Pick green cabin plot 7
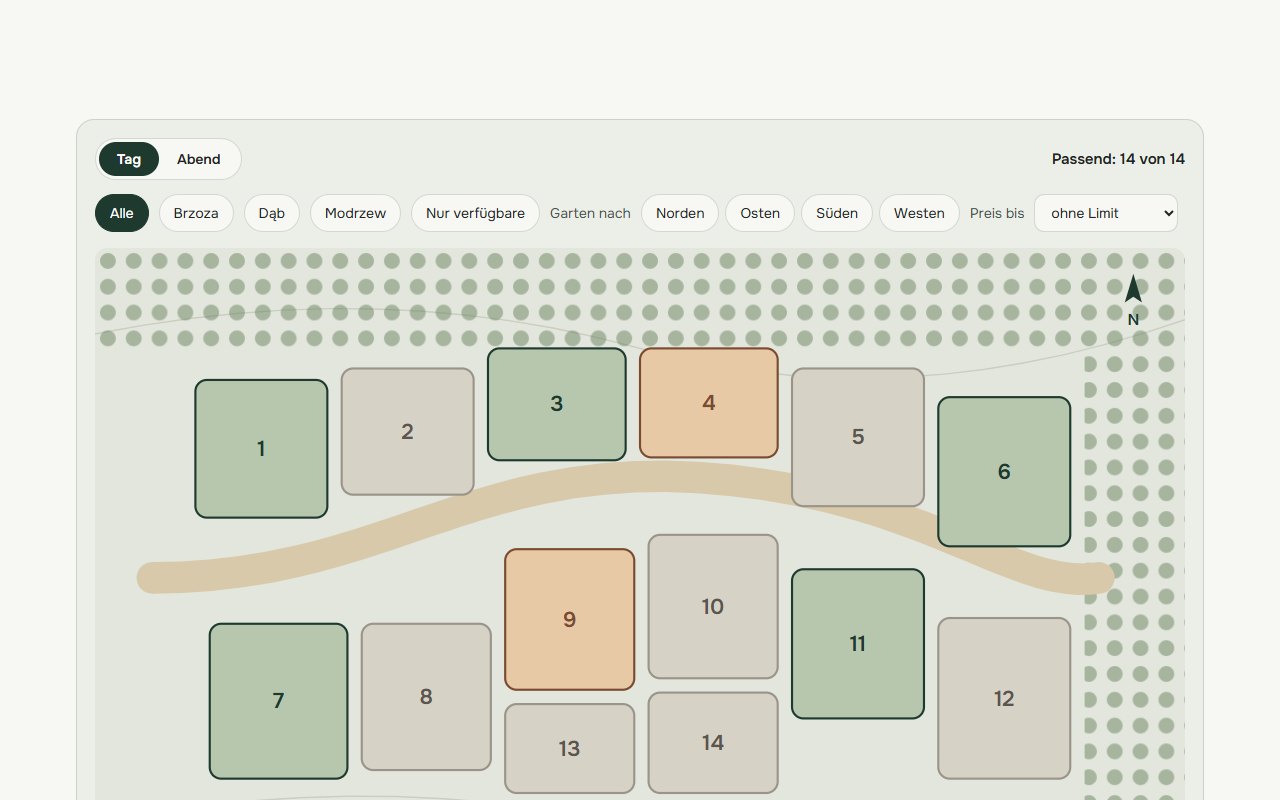1280x800 pixels. tap(279, 701)
